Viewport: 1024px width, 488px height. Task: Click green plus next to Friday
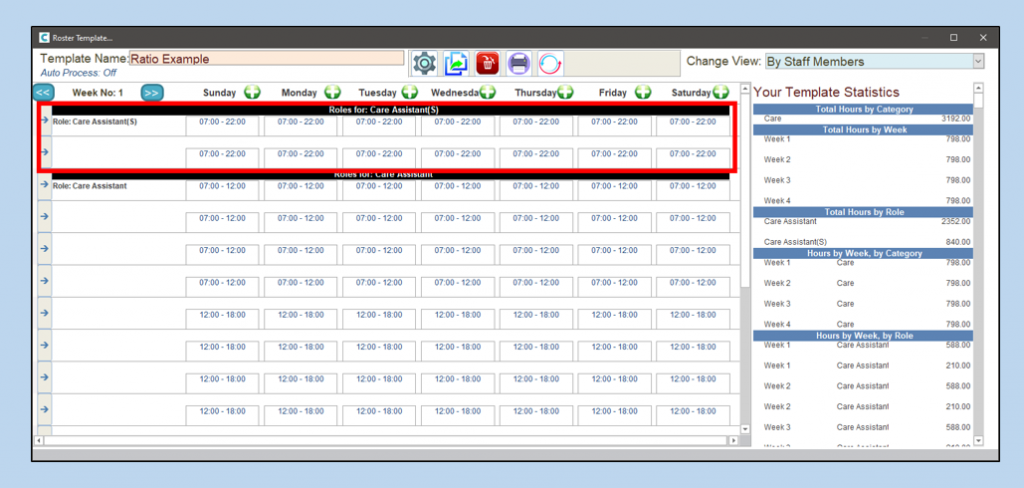(x=642, y=92)
